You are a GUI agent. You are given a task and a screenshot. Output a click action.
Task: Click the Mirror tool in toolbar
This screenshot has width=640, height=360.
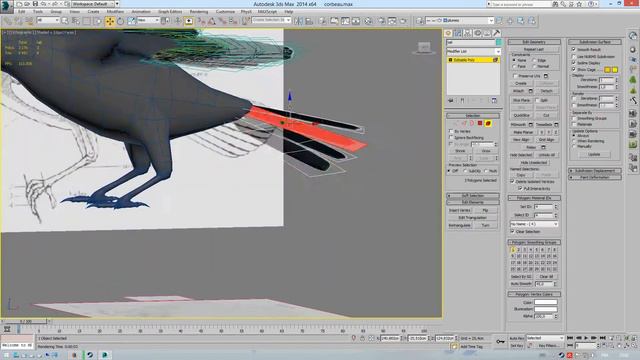click(x=298, y=21)
